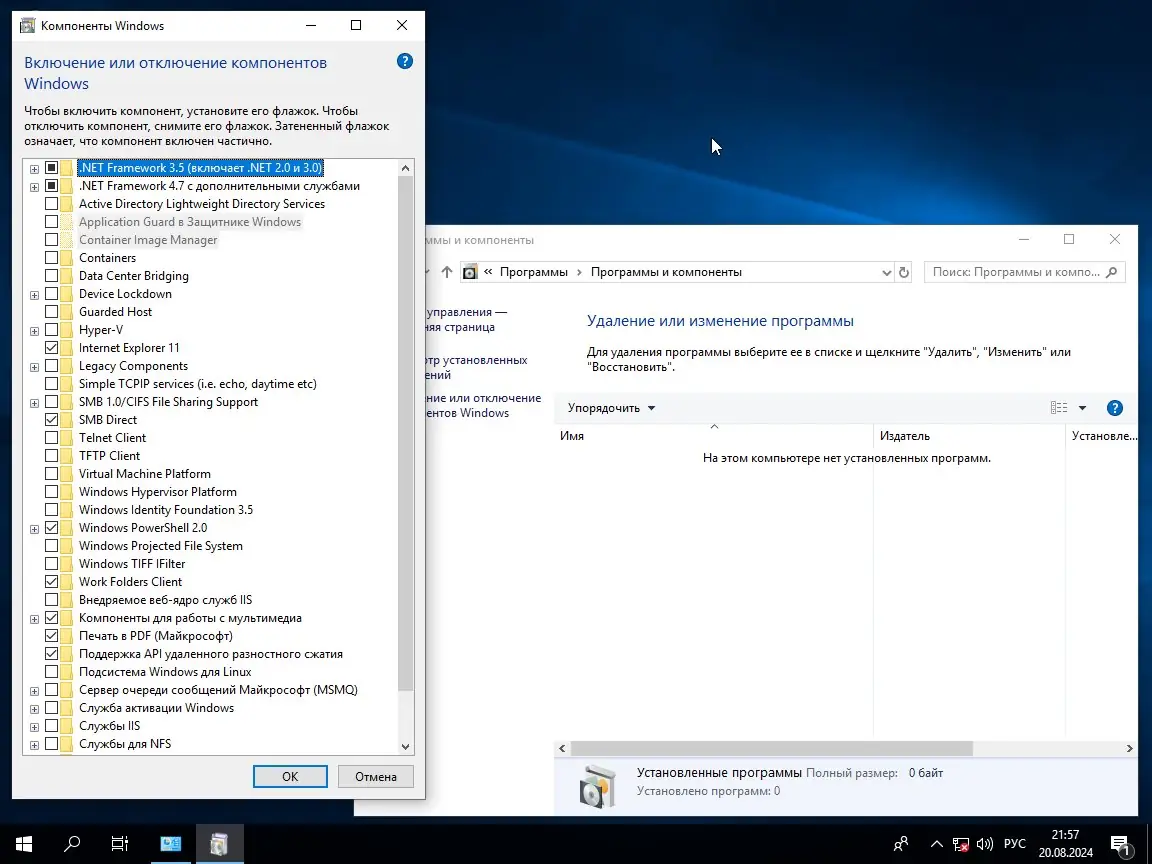
Task: Select Windows Identity Foundation 3.5 row
Action: pyautogui.click(x=165, y=510)
